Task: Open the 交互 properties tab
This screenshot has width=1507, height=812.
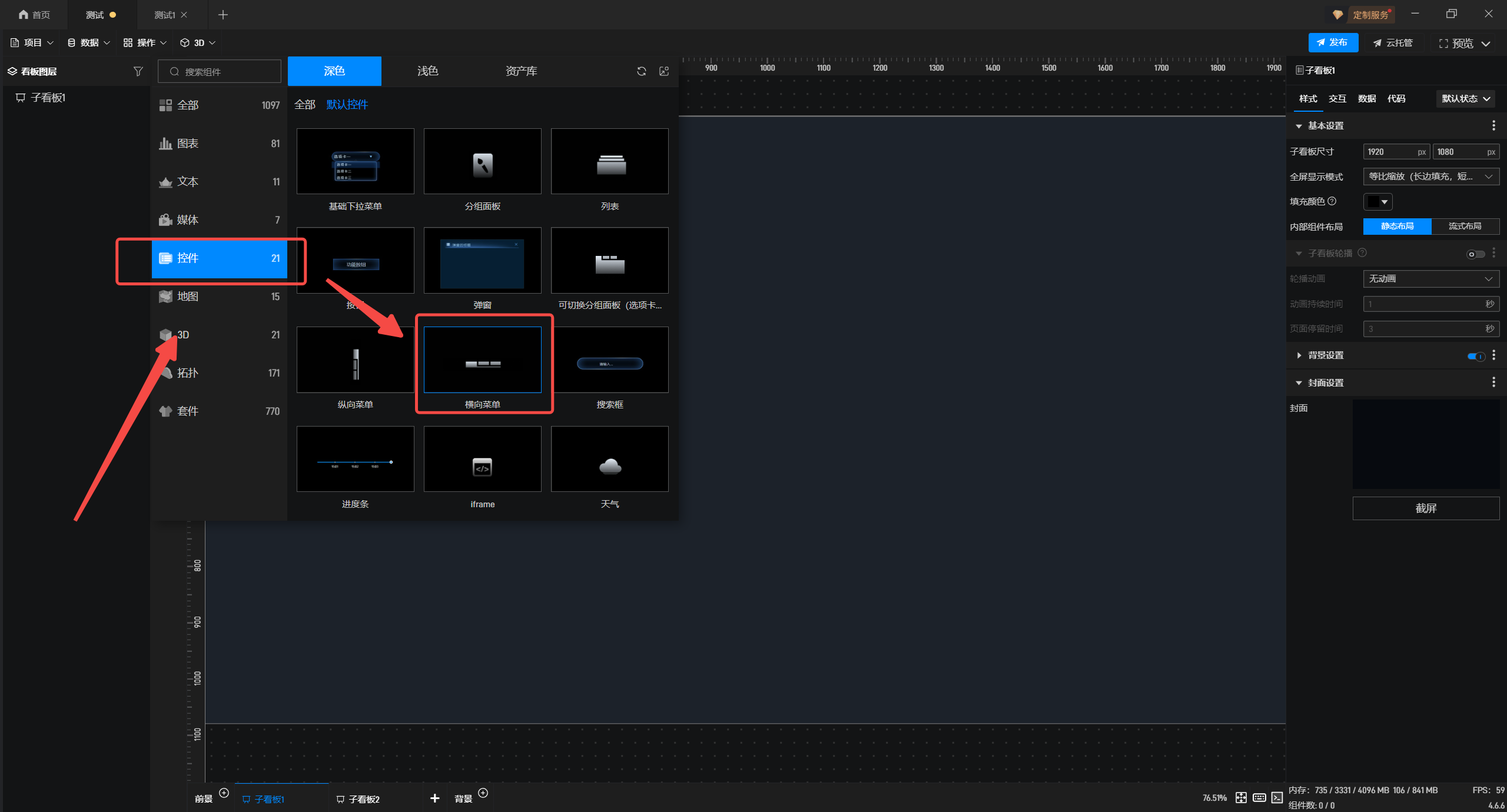Action: (x=1337, y=98)
